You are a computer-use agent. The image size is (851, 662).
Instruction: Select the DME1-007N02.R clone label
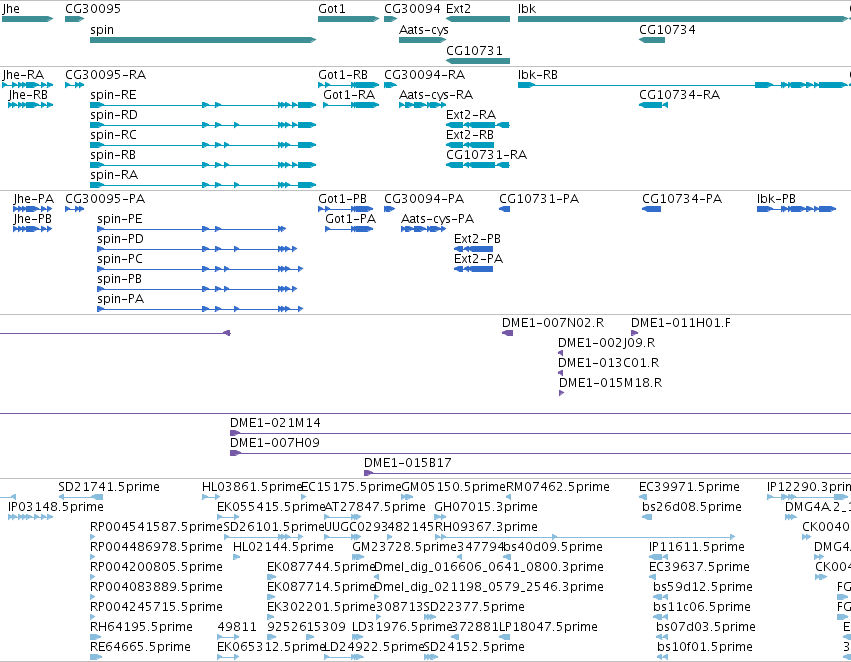coord(552,323)
